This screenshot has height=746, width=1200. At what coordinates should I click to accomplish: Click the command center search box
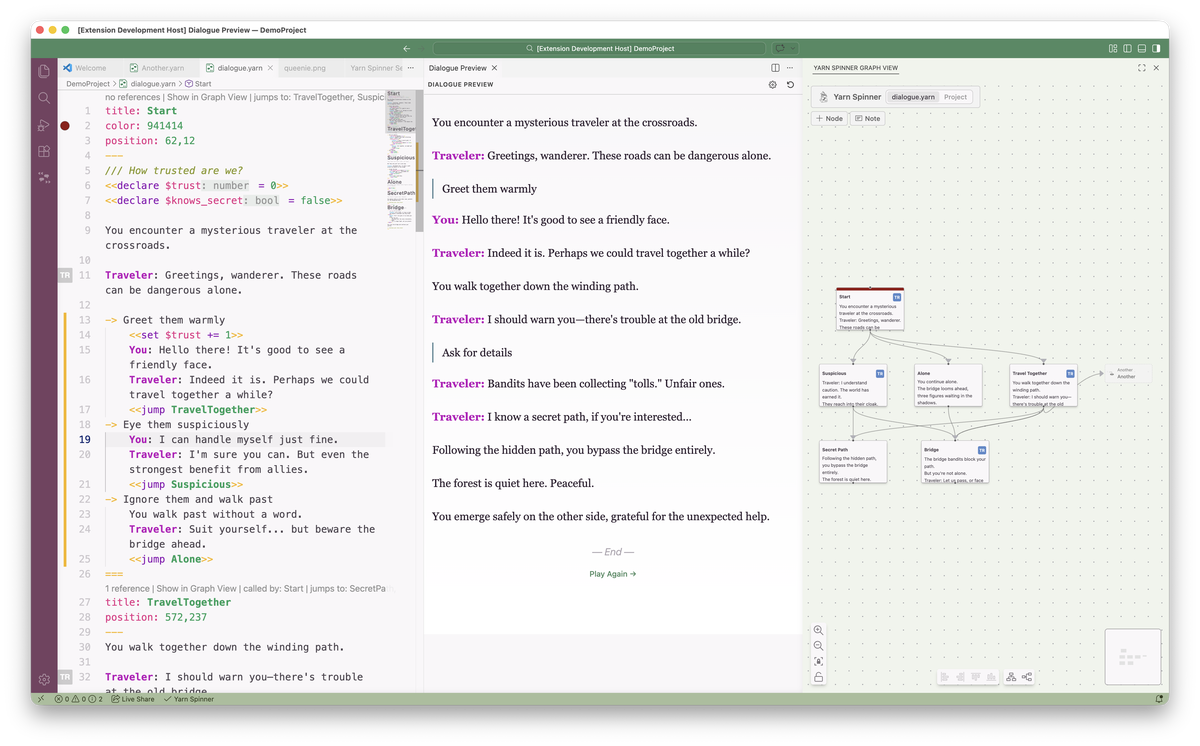(600, 48)
